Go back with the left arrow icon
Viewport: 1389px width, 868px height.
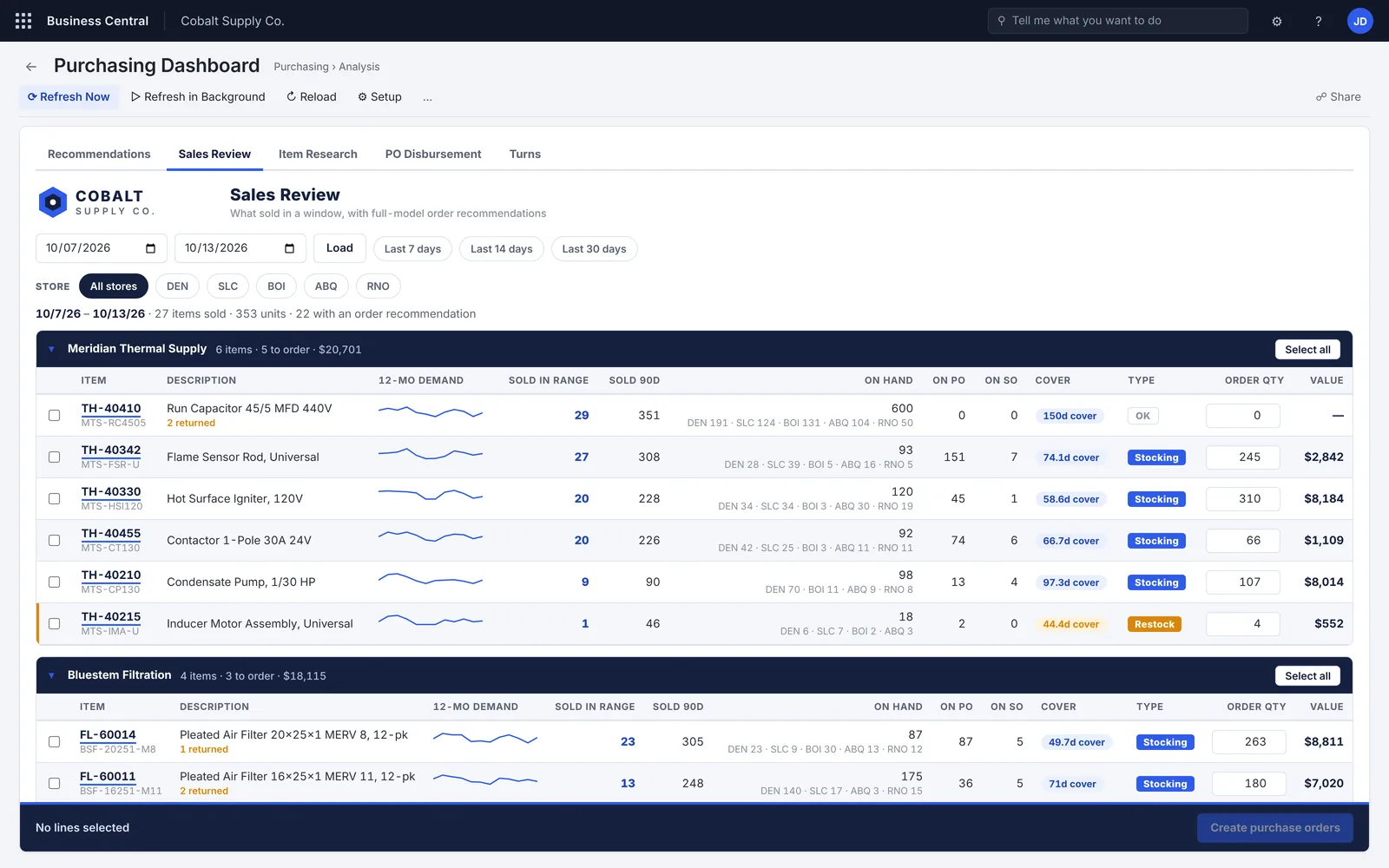(x=31, y=67)
